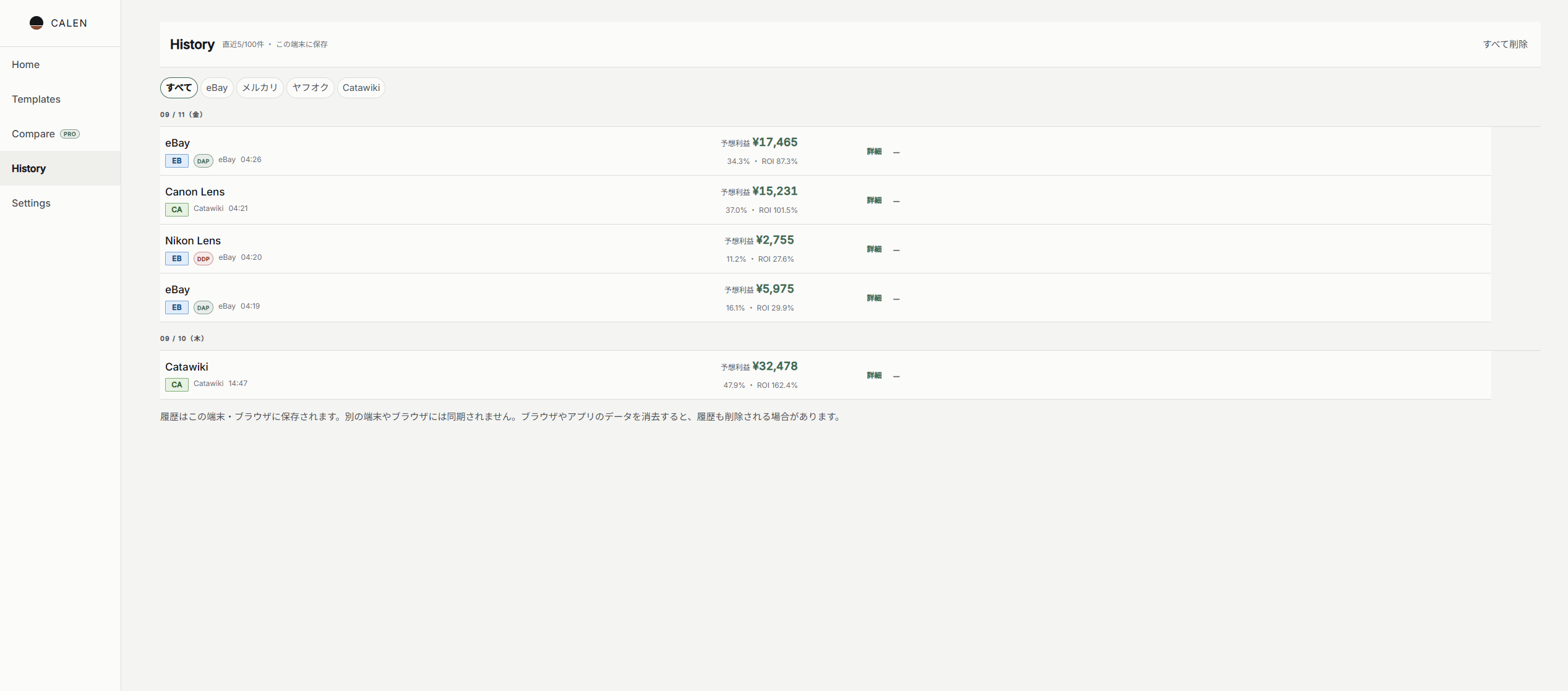
Task: Select the Canon Lens entry title
Action: [x=195, y=192]
